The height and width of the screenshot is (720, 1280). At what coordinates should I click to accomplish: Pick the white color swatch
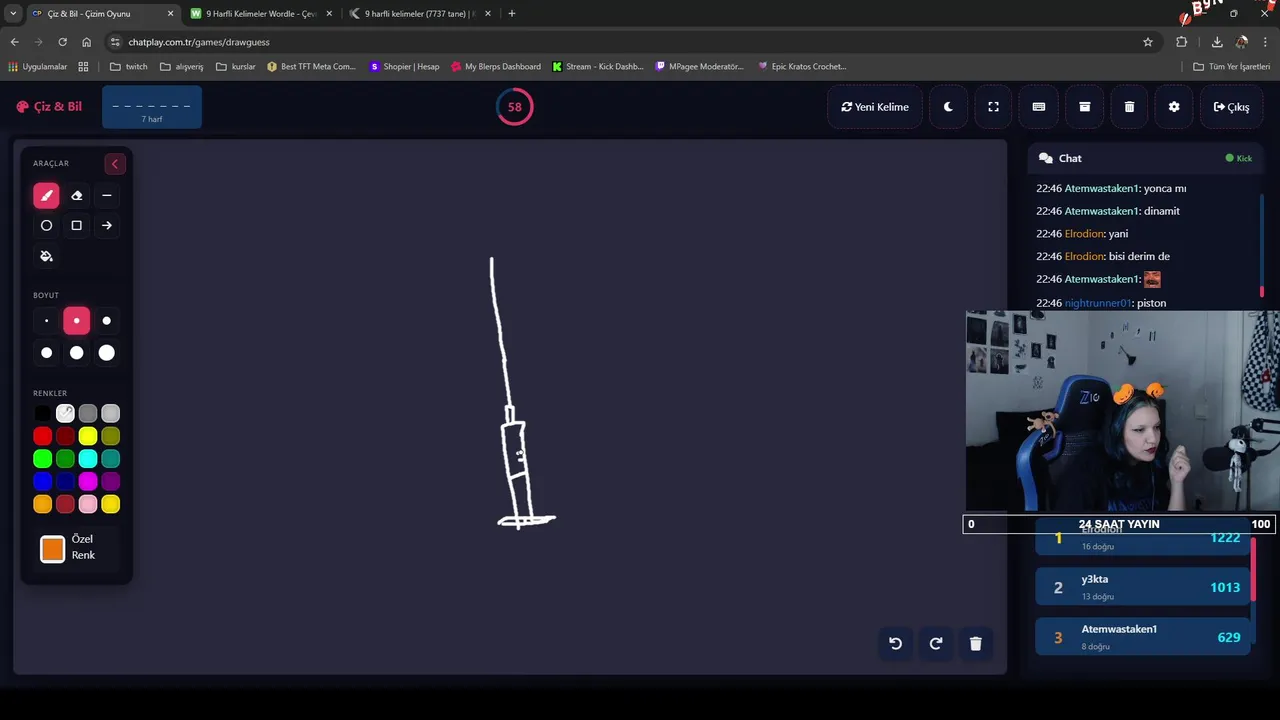tap(65, 413)
